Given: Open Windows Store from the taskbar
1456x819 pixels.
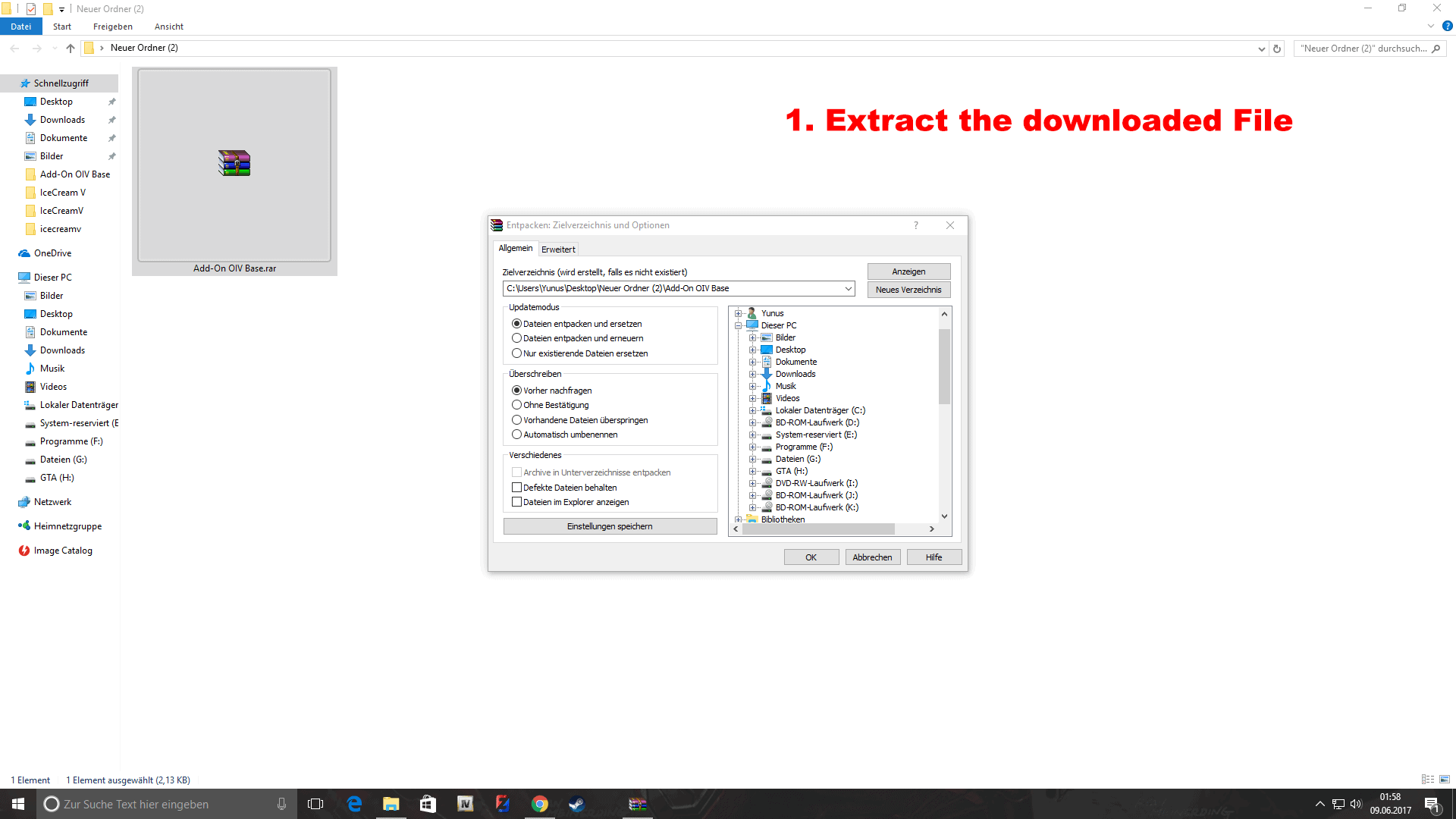Looking at the screenshot, I should [428, 804].
